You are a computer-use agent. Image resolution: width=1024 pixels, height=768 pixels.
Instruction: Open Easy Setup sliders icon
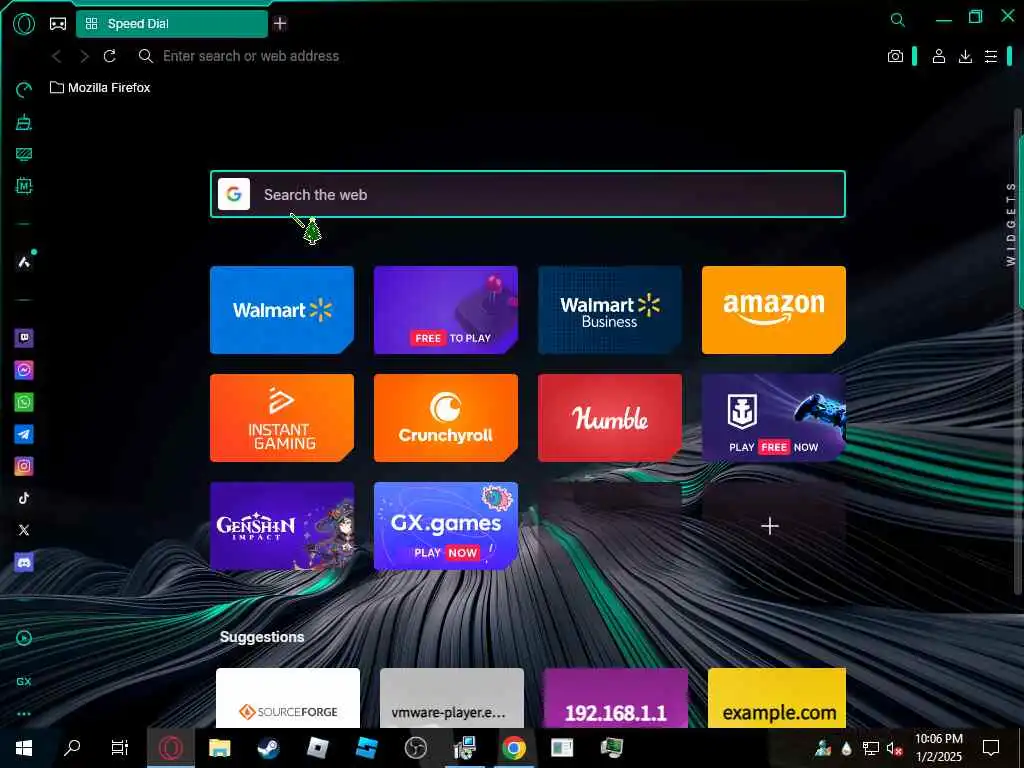(x=991, y=56)
